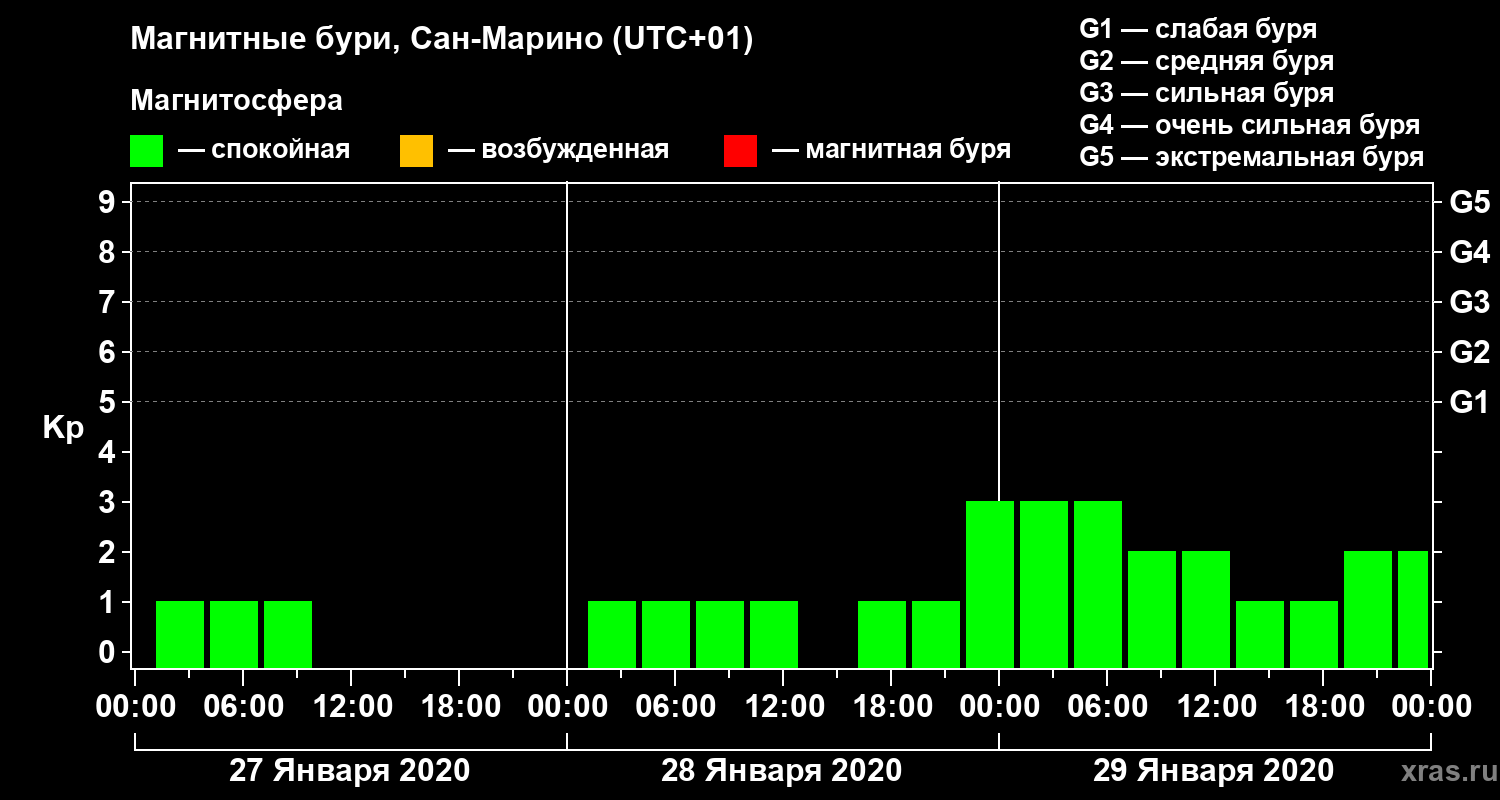The width and height of the screenshot is (1500, 800).
Task: Click the '6' value on Kp axis
Action: pos(109,352)
